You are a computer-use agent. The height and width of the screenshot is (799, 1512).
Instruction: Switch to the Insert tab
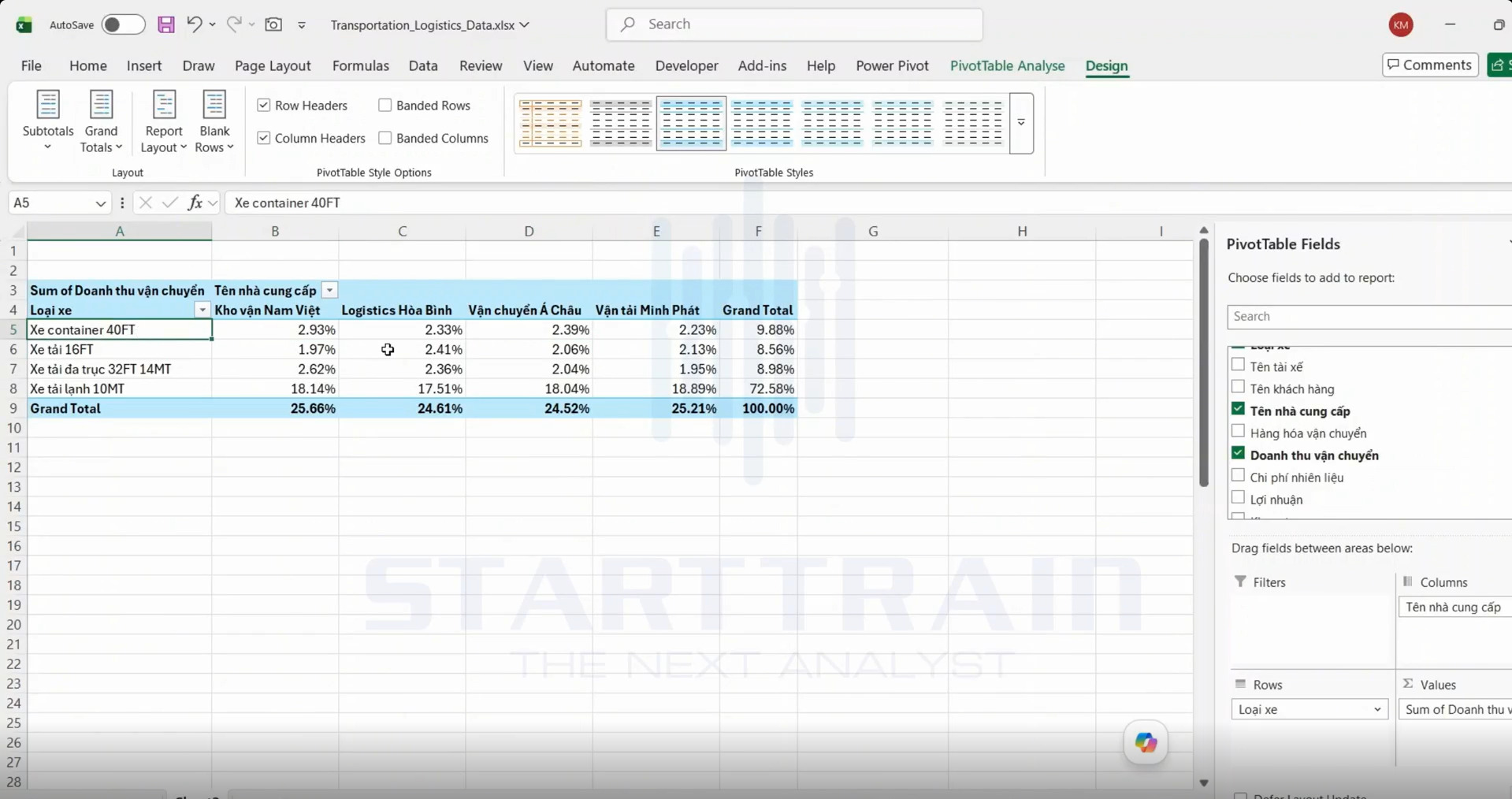pos(144,65)
